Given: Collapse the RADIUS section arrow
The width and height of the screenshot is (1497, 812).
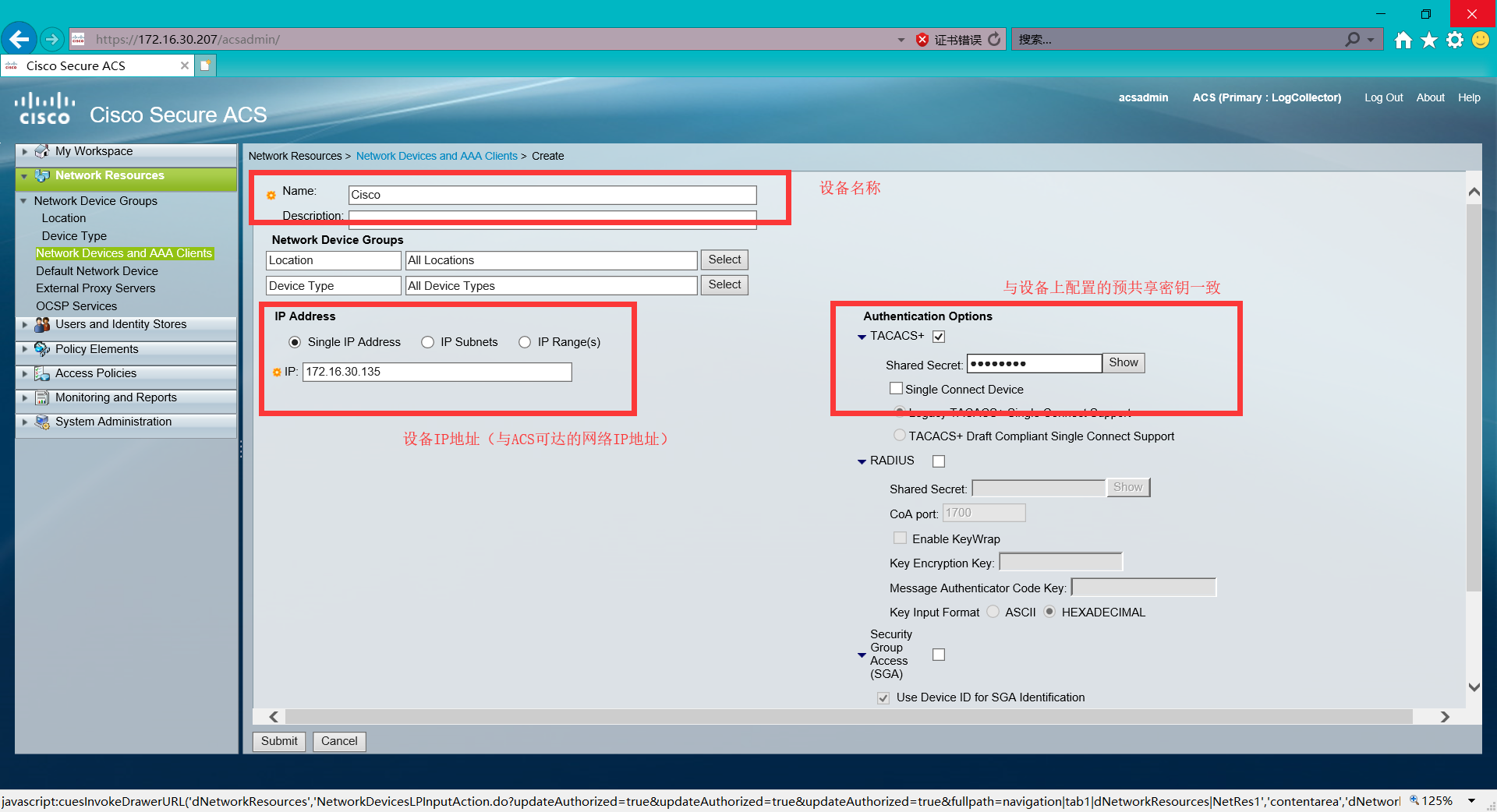Looking at the screenshot, I should click(862, 462).
